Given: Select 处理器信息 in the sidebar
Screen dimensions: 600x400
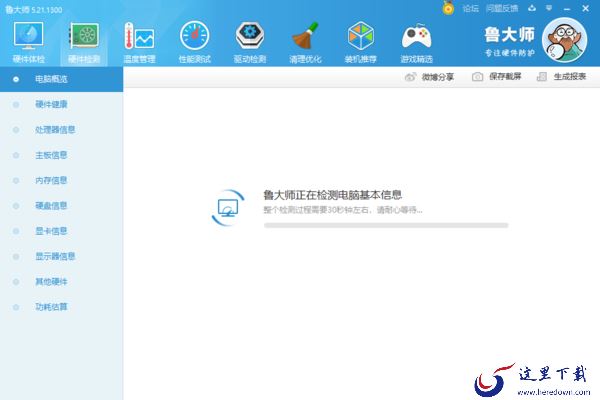Looking at the screenshot, I should pyautogui.click(x=61, y=130).
